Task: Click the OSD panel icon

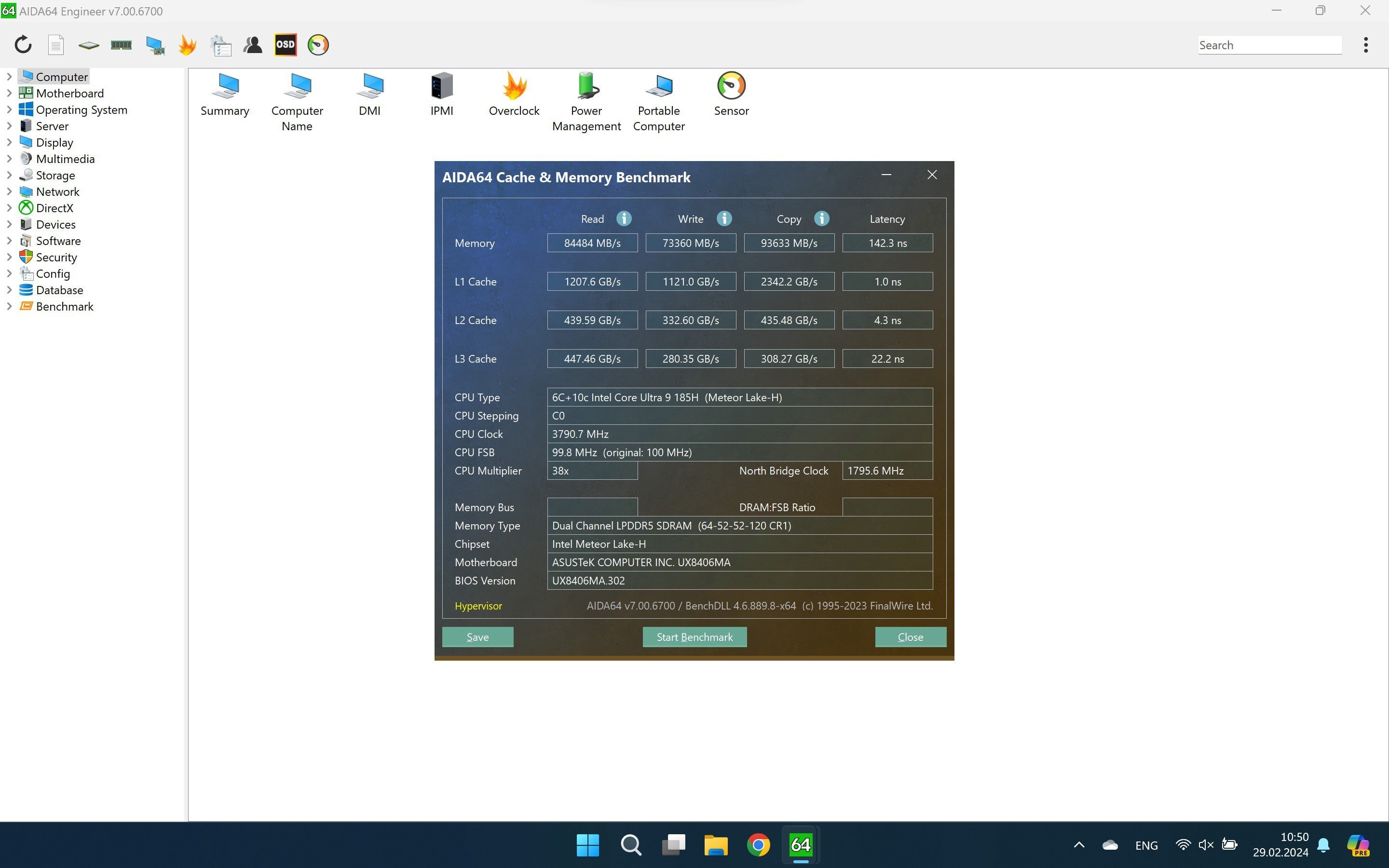Action: tap(285, 45)
